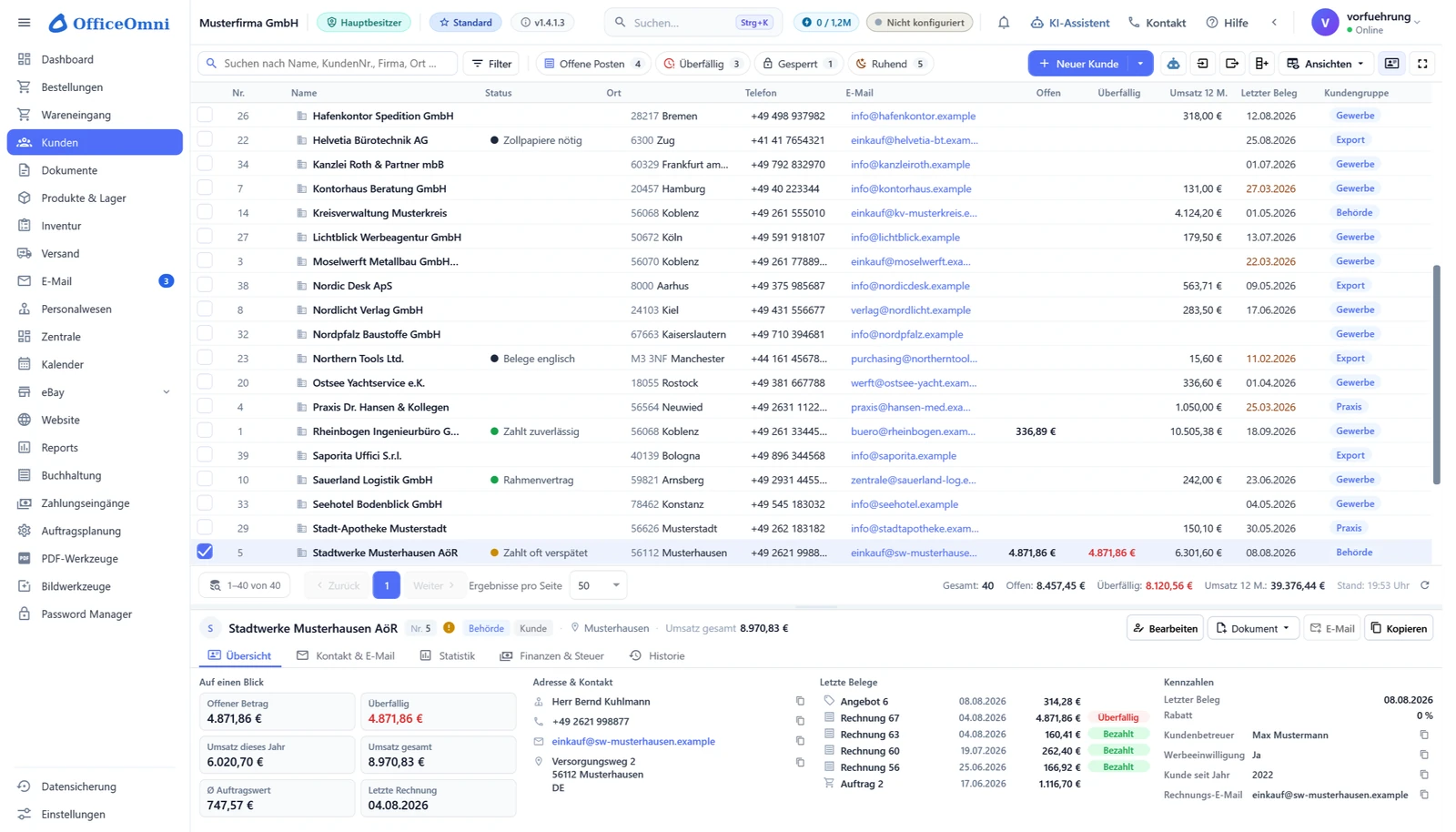Open the AI robot assistant icon in the customer toolbar
1456x832 pixels.
pos(1173,64)
